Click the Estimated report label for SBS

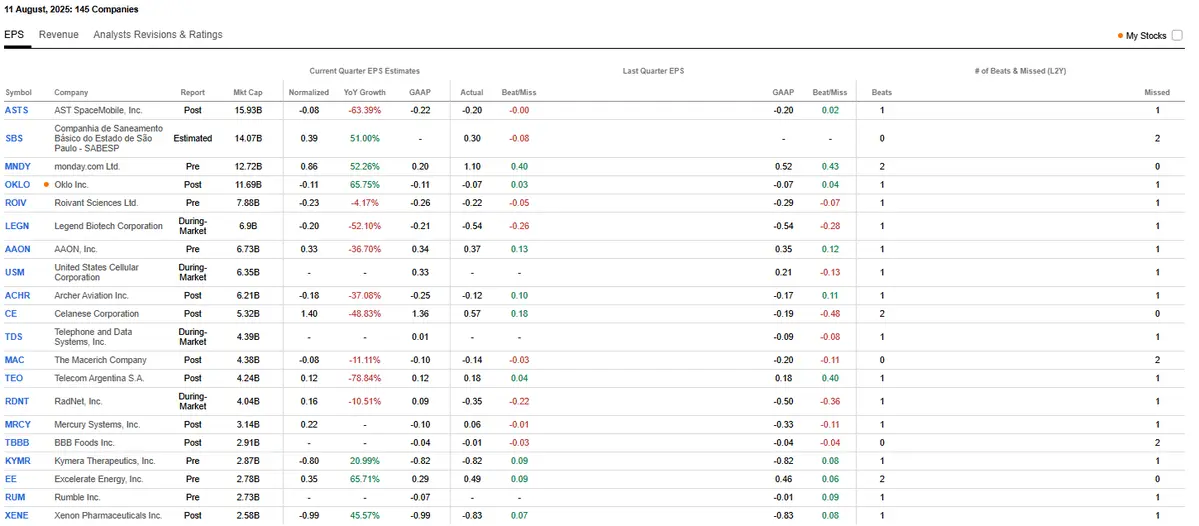point(193,138)
